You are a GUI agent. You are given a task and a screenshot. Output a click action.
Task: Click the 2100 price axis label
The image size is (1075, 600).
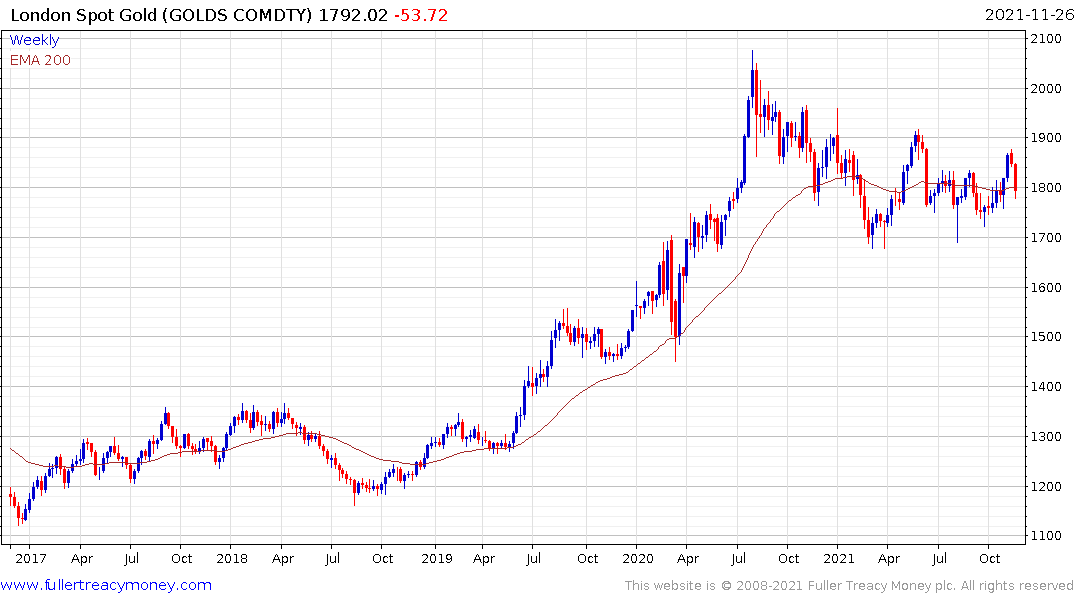(x=1046, y=38)
